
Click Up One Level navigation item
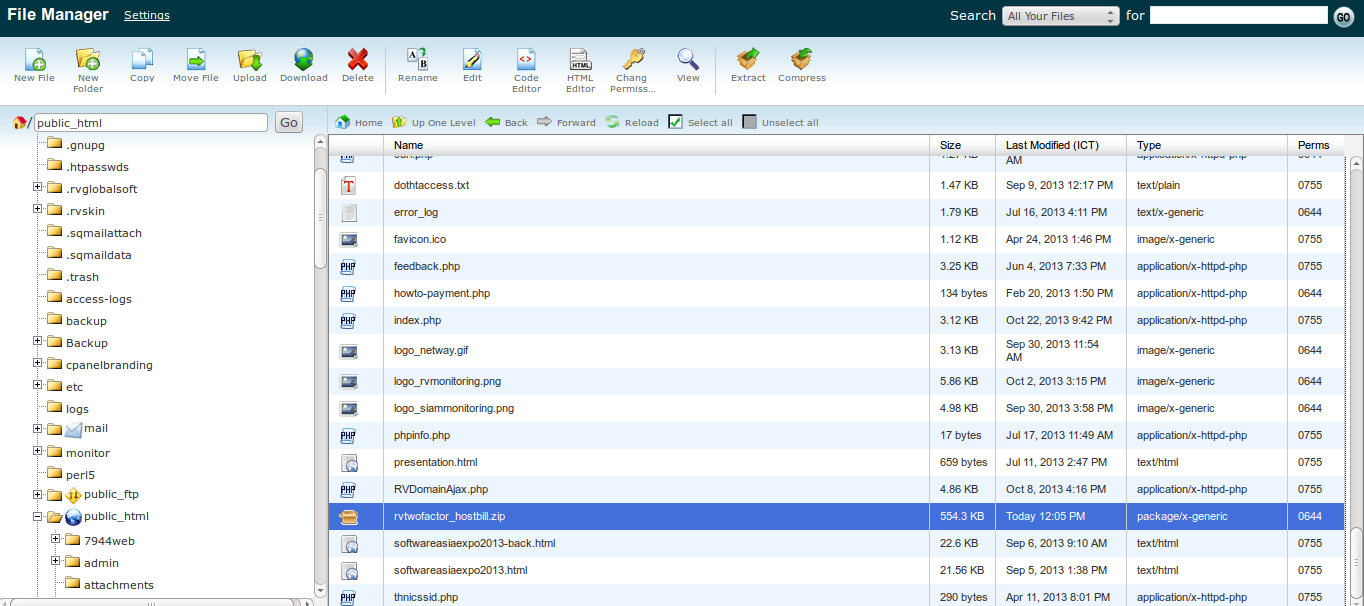coord(434,122)
